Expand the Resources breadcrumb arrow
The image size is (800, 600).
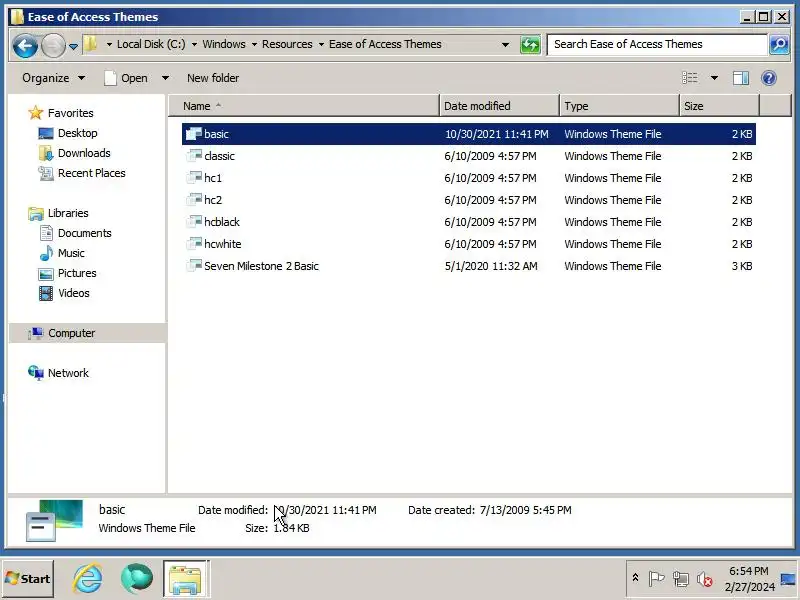pyautogui.click(x=254, y=44)
